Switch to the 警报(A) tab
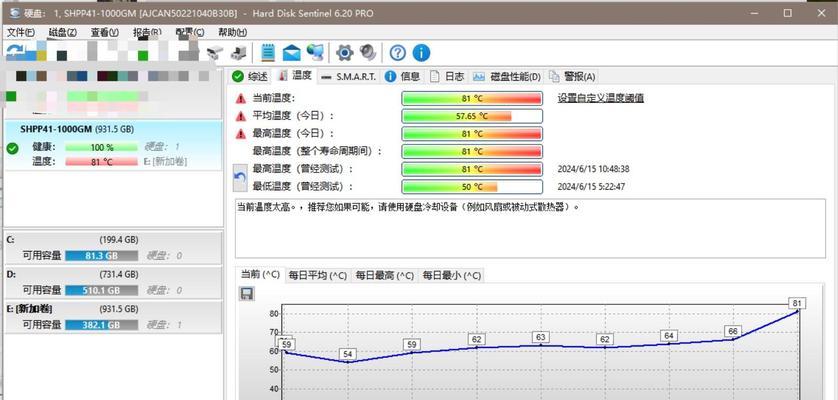Screen dimensions: 838x400 [572, 76]
